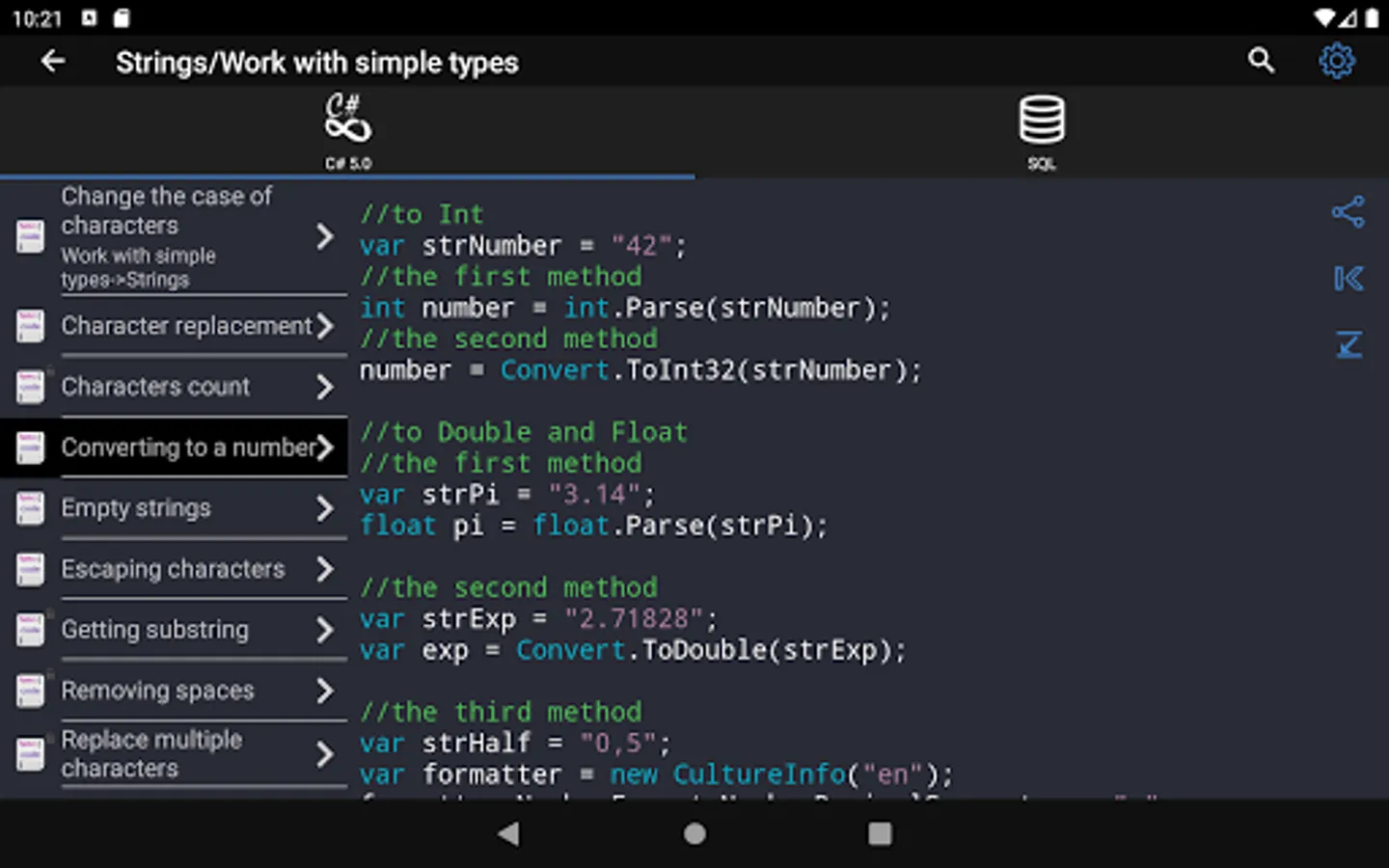
Task: Click the 'var exp = Convert.ToDouble(strExp);' line
Action: click(634, 650)
